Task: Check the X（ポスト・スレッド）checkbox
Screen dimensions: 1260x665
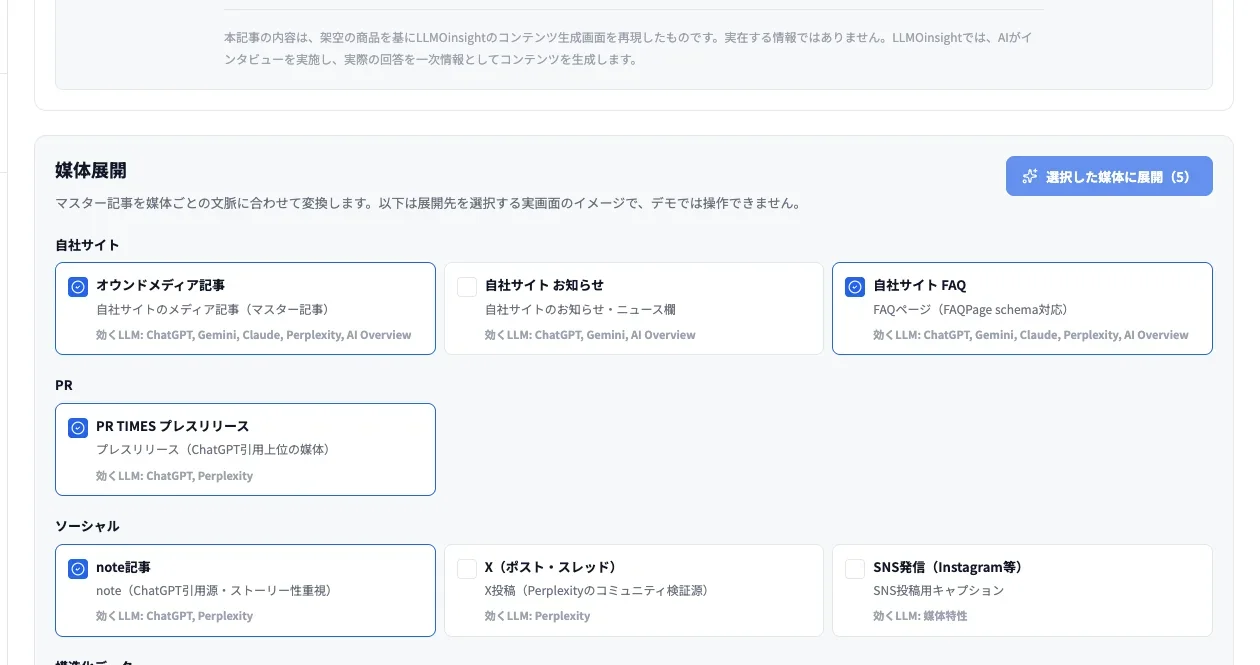Action: 467,569
